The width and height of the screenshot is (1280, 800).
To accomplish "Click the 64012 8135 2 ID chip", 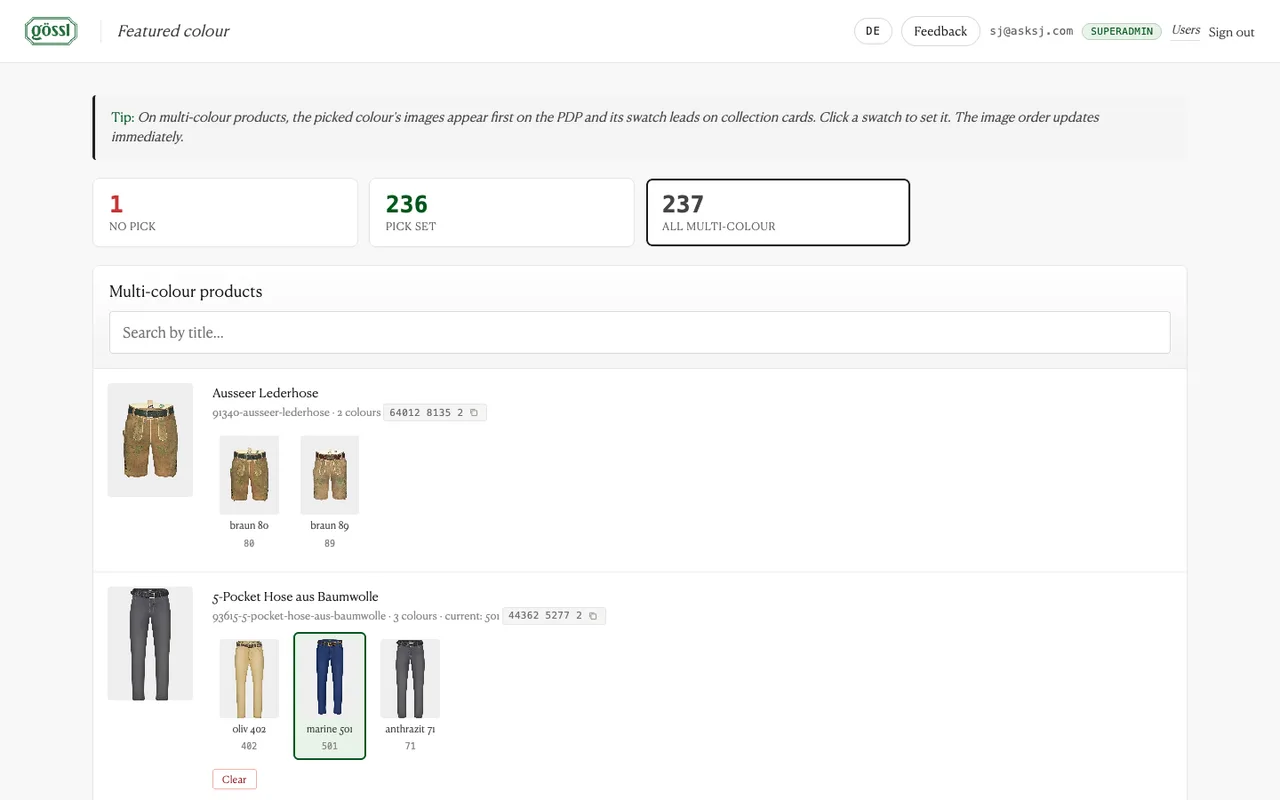I will click(x=435, y=412).
